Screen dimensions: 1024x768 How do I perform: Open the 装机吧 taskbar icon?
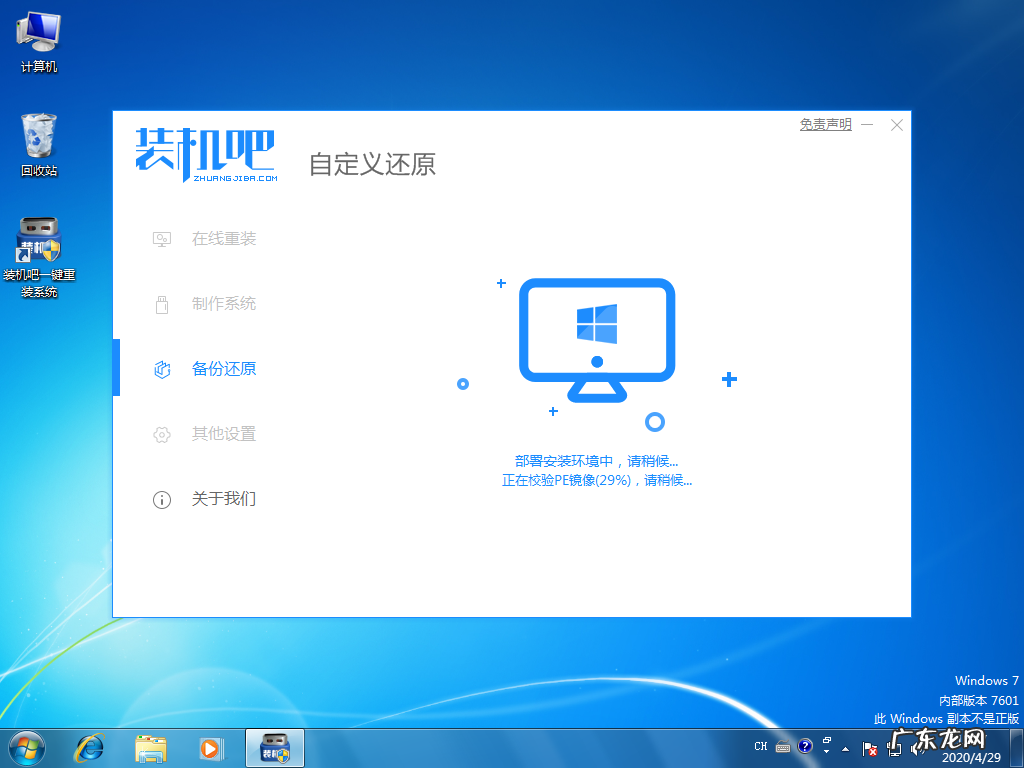point(274,747)
